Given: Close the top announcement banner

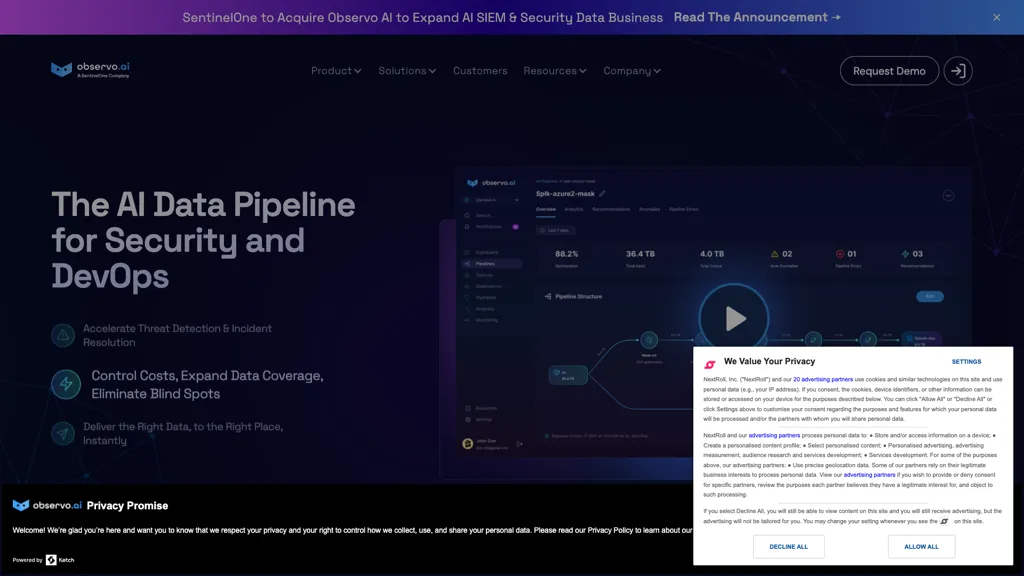Looking at the screenshot, I should pyautogui.click(x=996, y=18).
